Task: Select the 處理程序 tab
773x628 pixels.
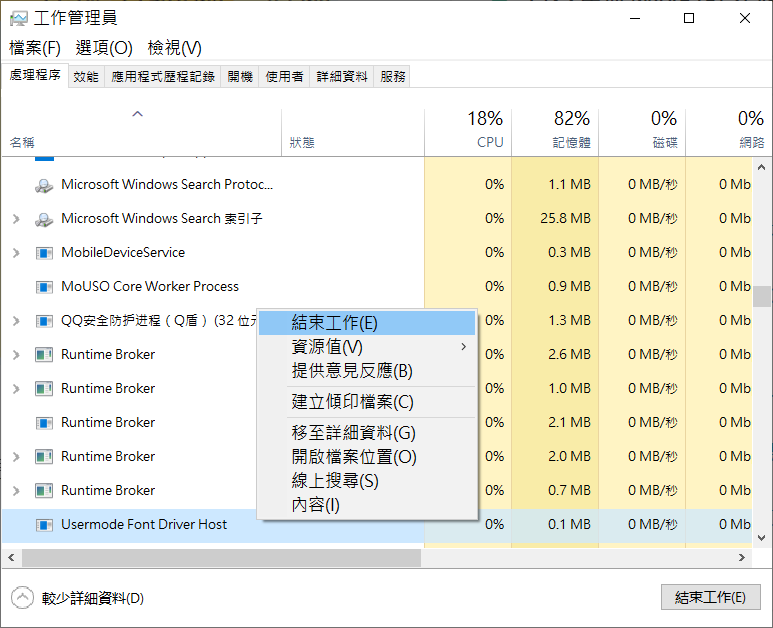Action: pyautogui.click(x=35, y=75)
